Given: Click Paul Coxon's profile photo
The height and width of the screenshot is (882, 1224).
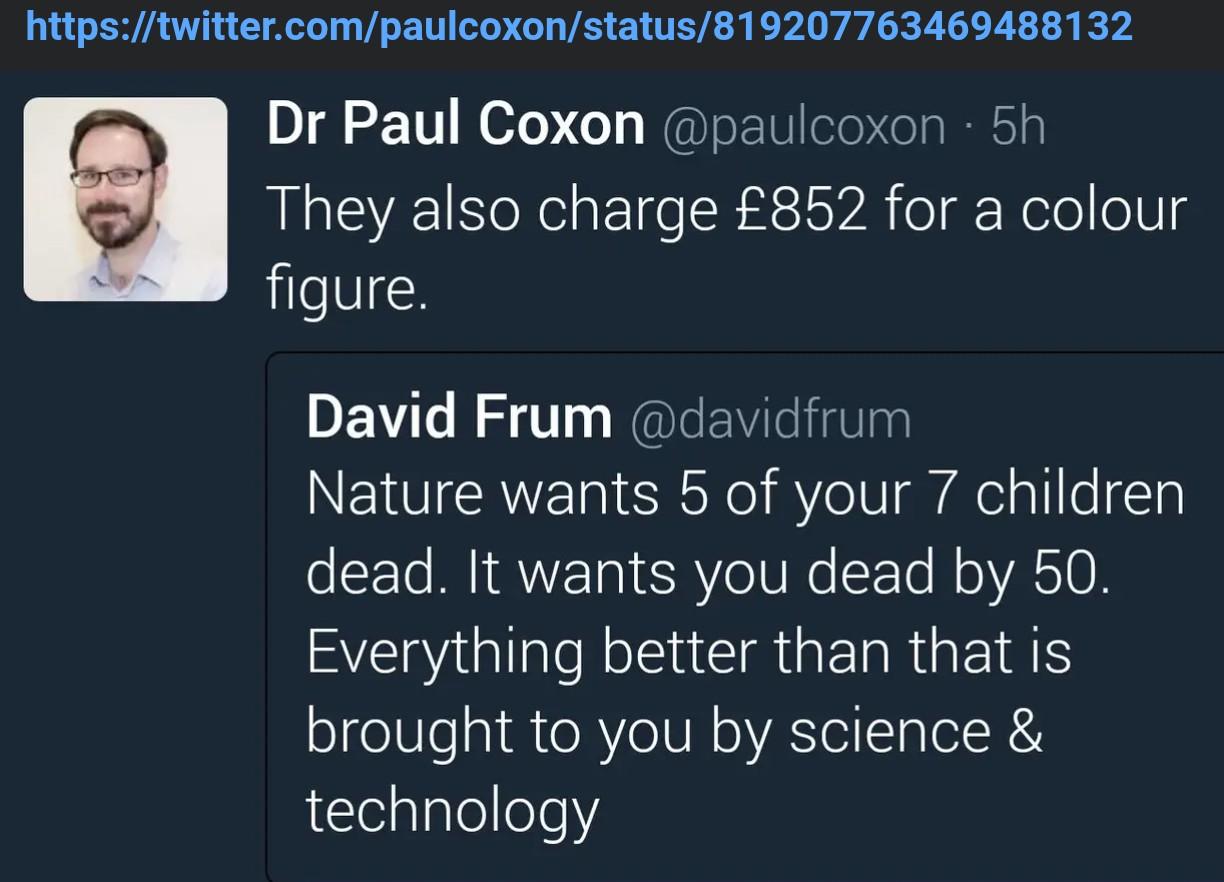Looking at the screenshot, I should point(125,199).
